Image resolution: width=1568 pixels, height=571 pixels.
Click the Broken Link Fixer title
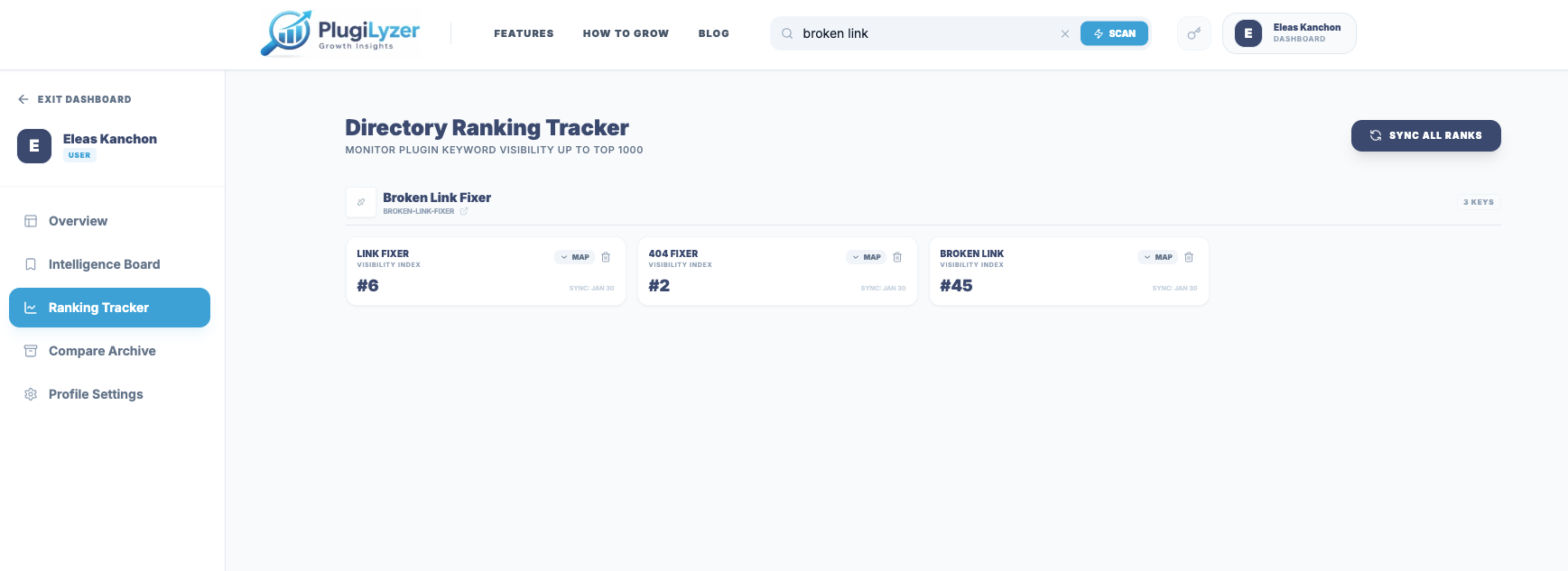point(437,198)
